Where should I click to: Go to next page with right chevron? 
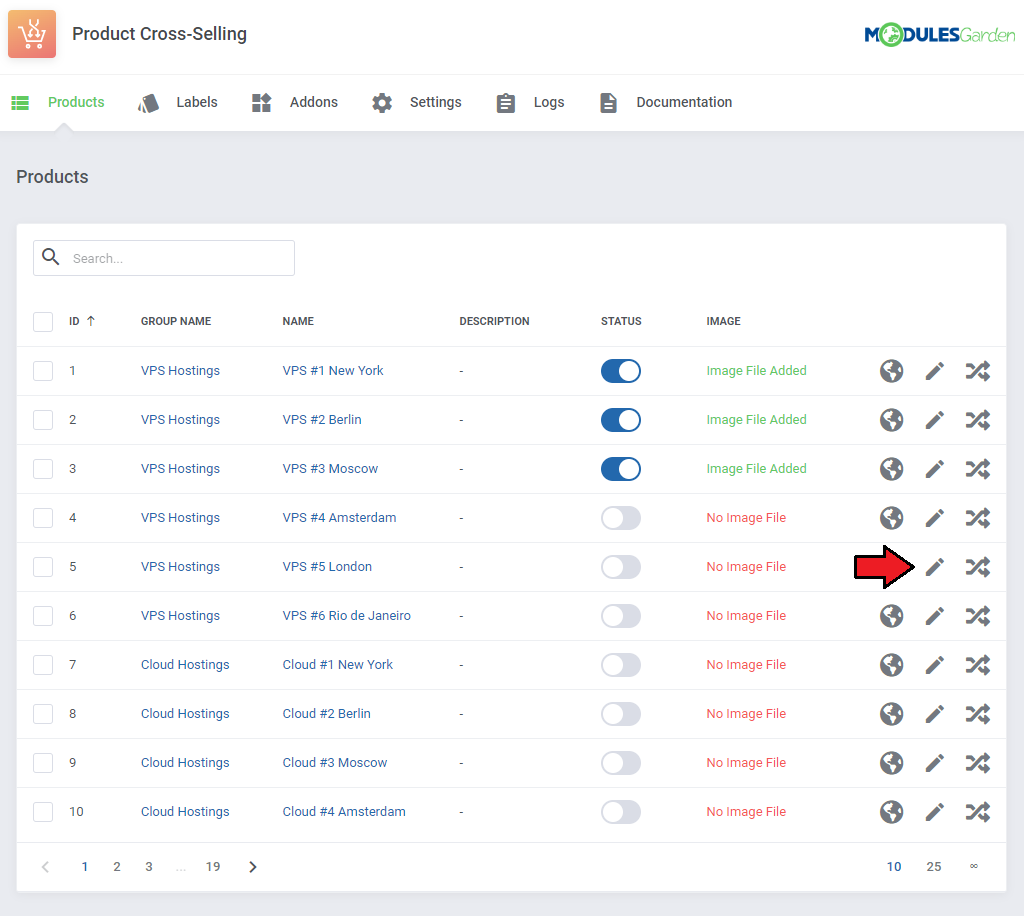[x=253, y=866]
